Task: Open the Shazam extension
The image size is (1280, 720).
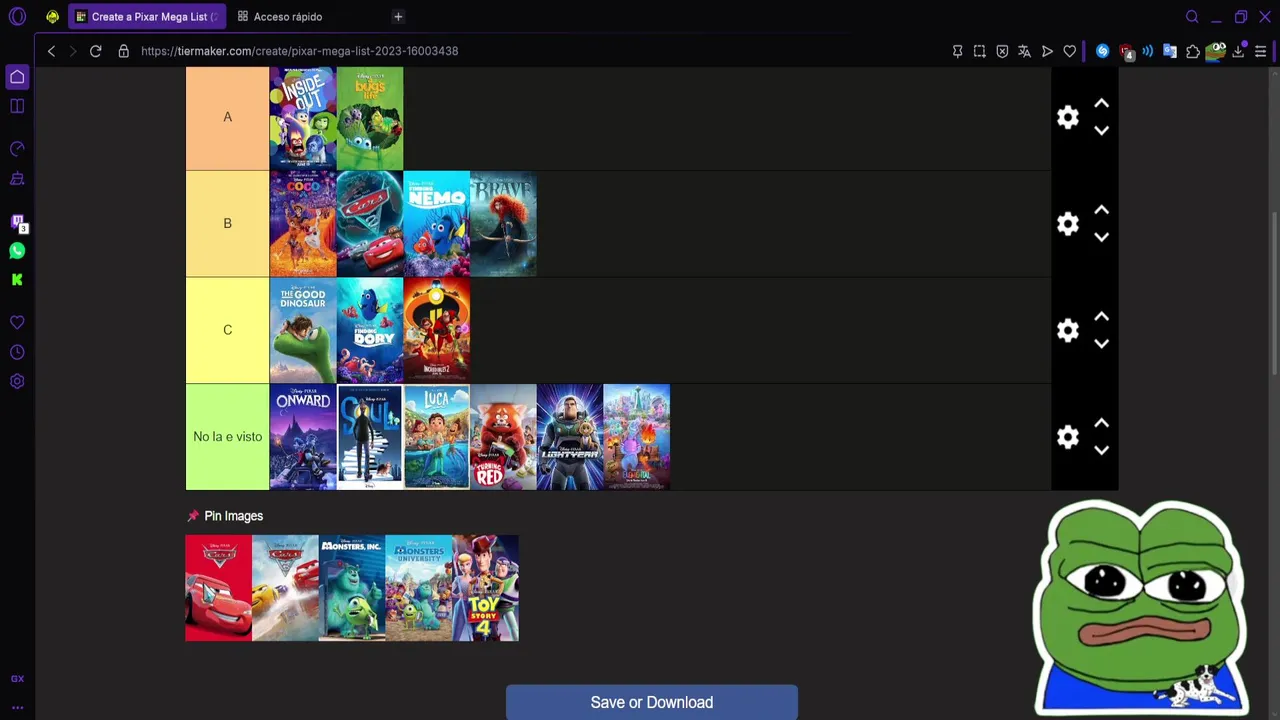Action: [x=1102, y=51]
